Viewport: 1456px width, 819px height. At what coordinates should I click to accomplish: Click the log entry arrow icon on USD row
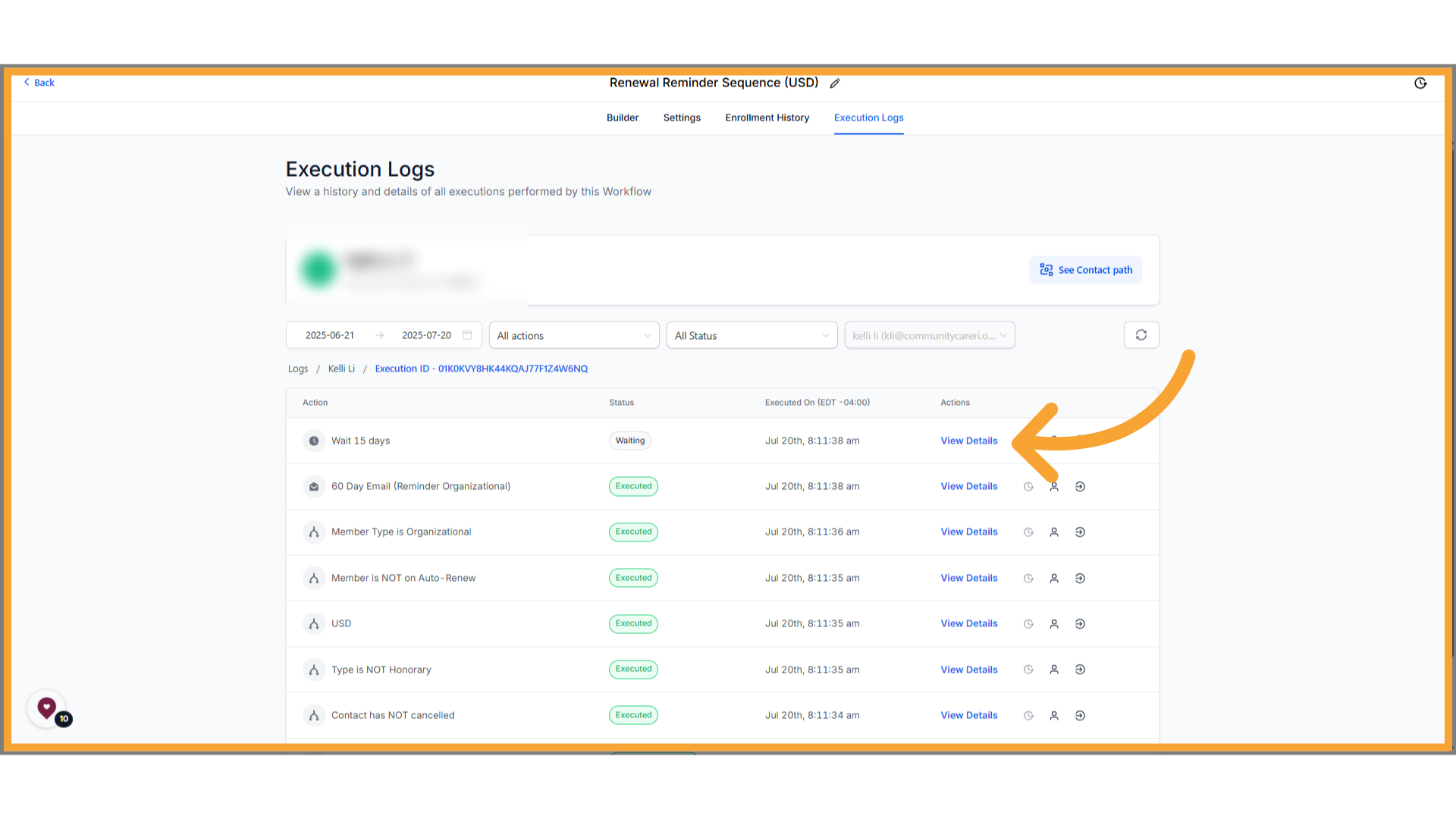(1080, 623)
